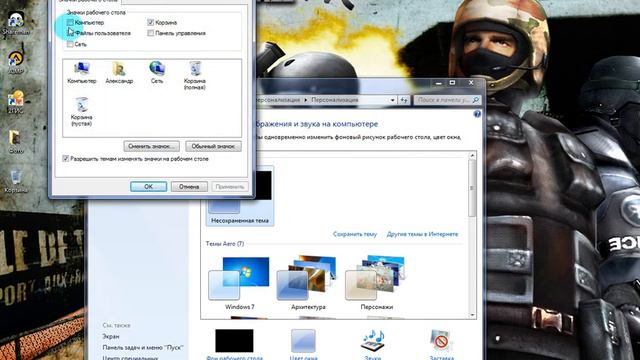
Task: Click the themes list scrollbar thumb
Action: tap(472, 188)
